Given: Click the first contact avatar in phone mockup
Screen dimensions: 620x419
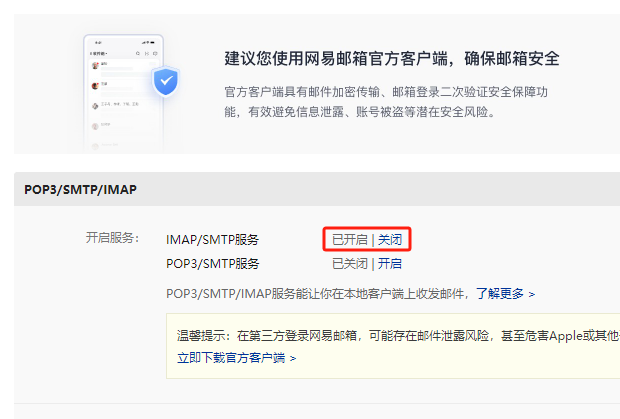Looking at the screenshot, I should pos(96,65).
